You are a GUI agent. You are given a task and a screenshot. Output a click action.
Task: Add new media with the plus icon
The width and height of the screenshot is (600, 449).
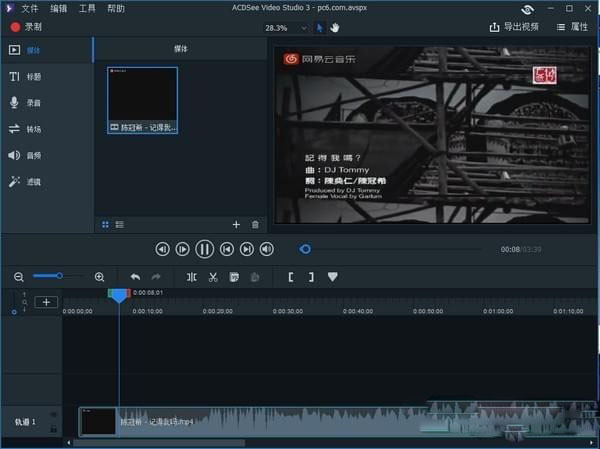click(236, 225)
